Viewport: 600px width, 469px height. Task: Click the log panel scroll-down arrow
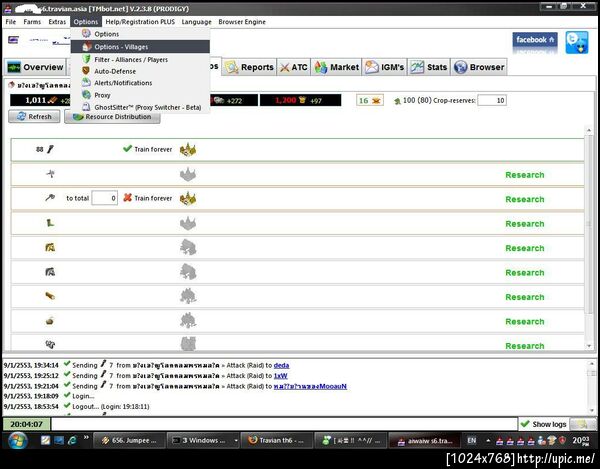point(591,411)
